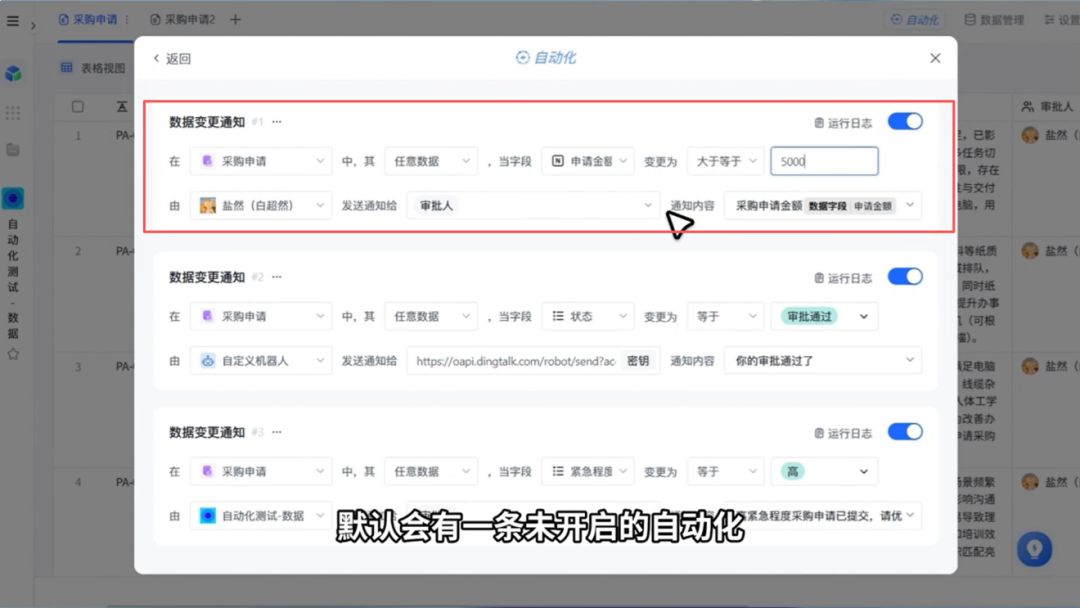
Task: Click the 密钥 tag in the webhook field
Action: [638, 361]
